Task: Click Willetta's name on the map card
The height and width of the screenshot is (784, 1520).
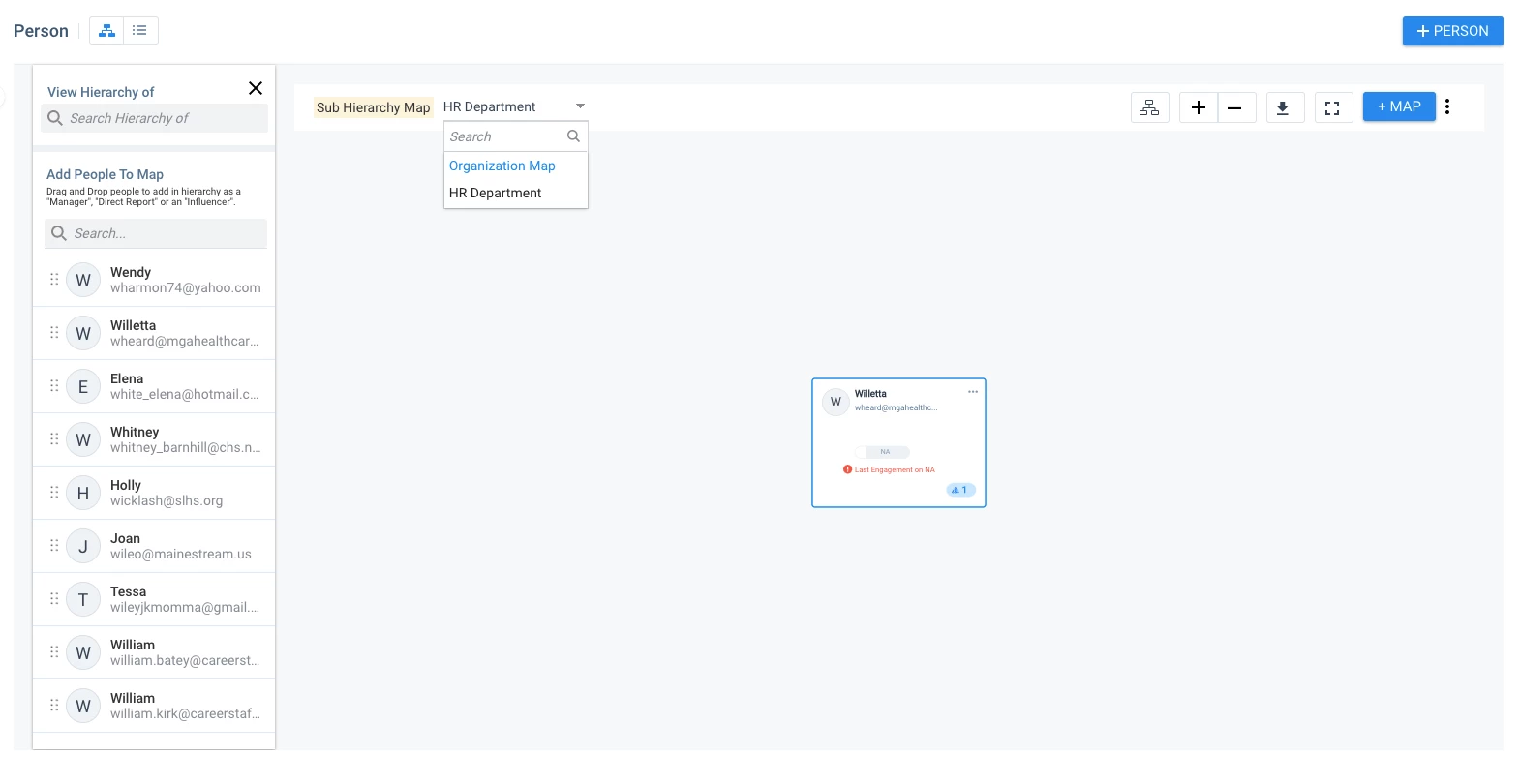Action: point(870,394)
